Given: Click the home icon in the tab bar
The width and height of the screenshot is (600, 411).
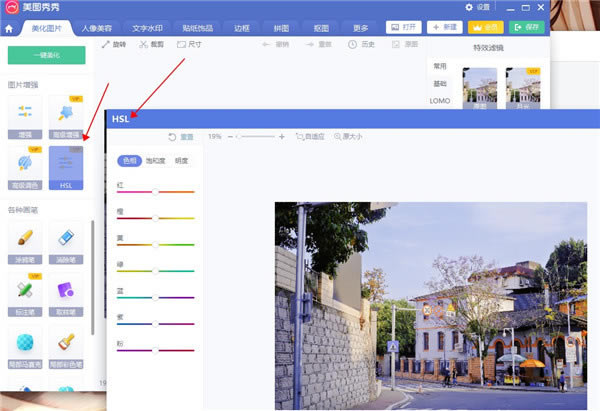Looking at the screenshot, I should [9, 29].
